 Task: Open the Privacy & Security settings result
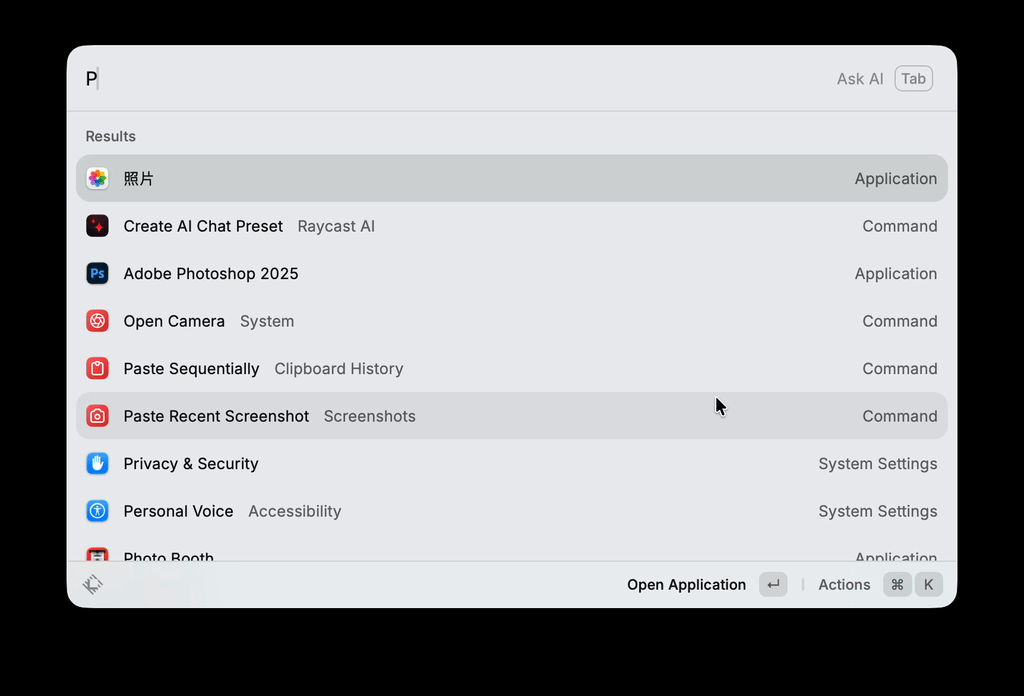coord(191,464)
